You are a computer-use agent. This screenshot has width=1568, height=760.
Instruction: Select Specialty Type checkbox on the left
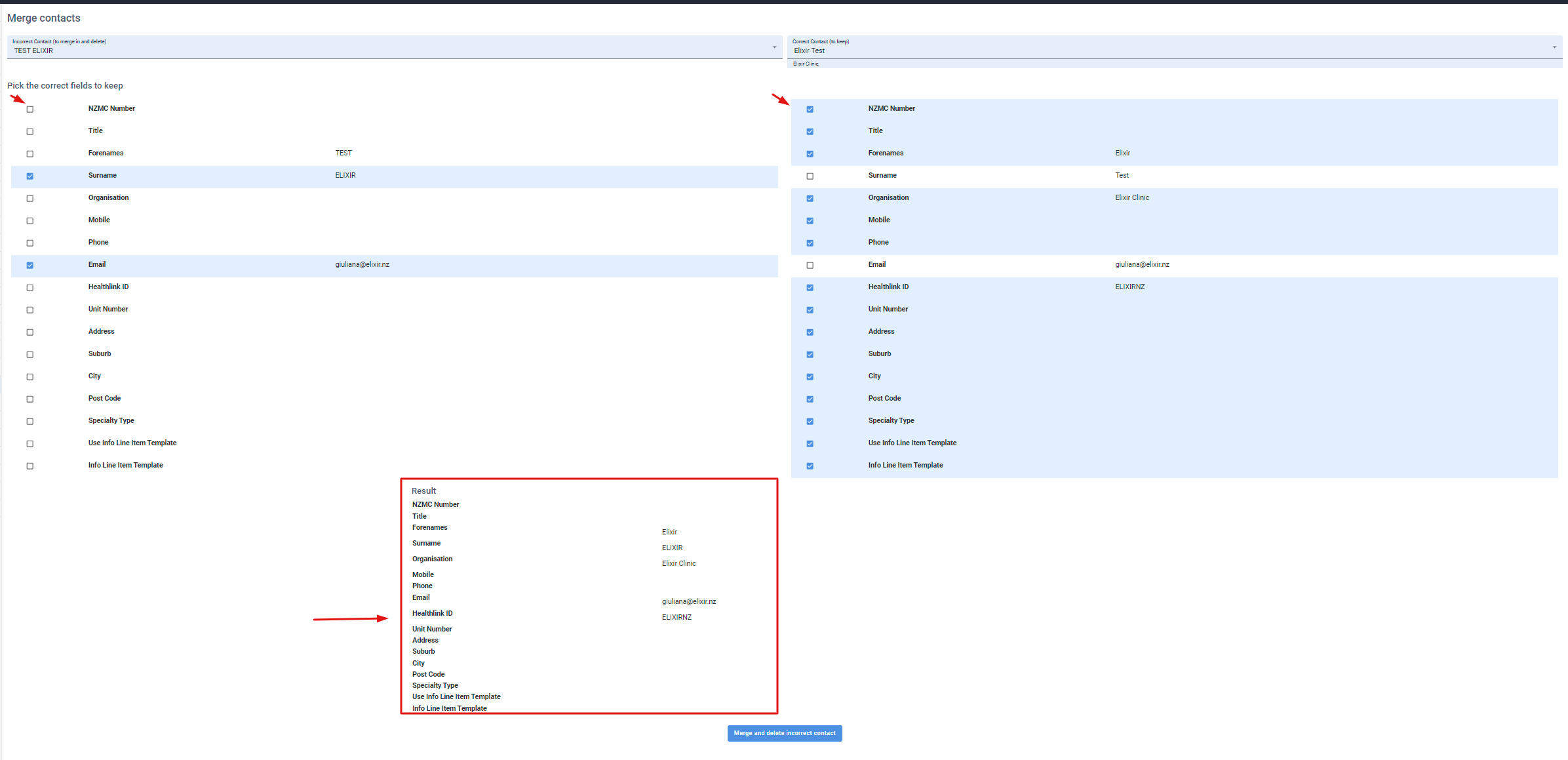click(29, 421)
